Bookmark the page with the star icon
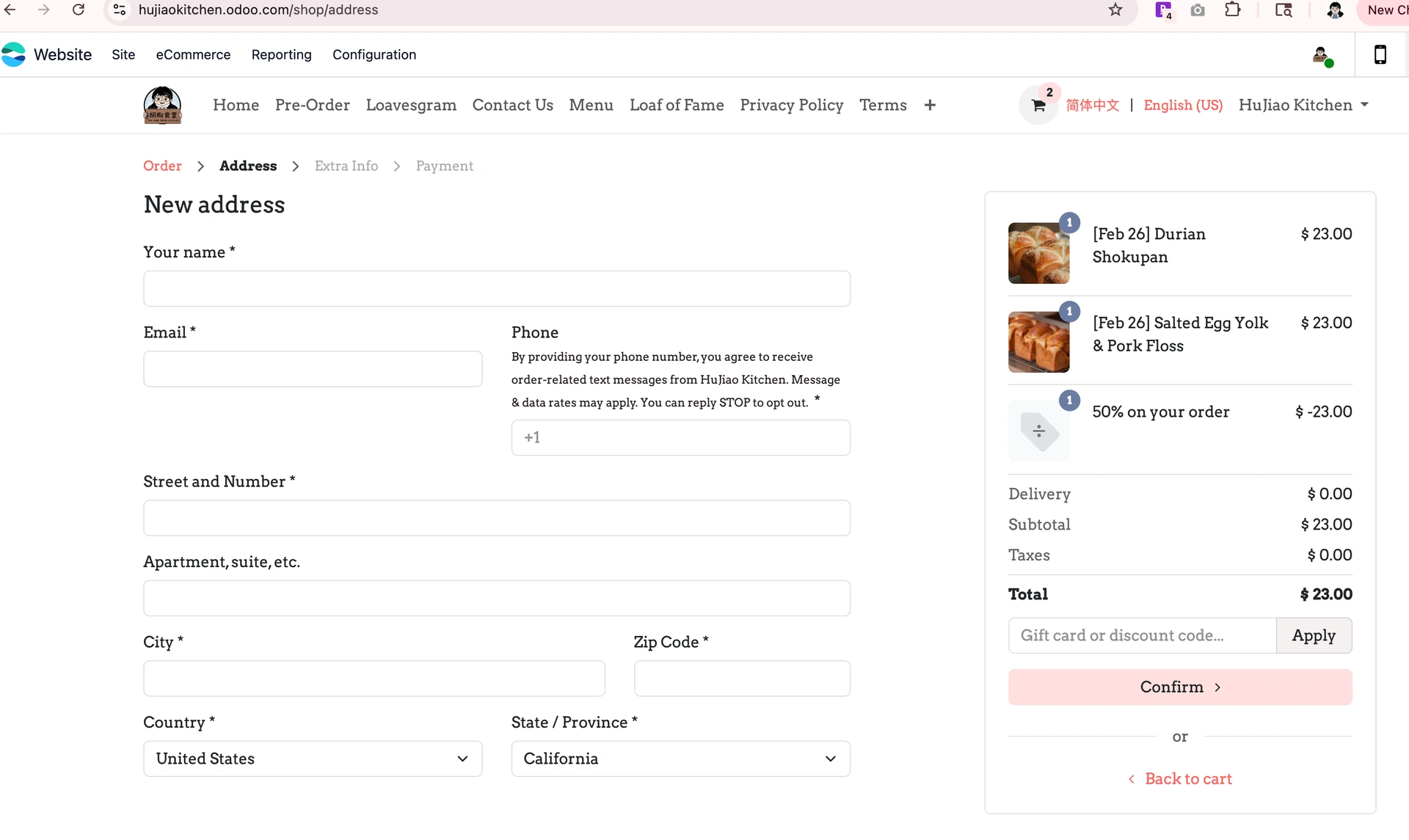The image size is (1409, 840). tap(1115, 10)
